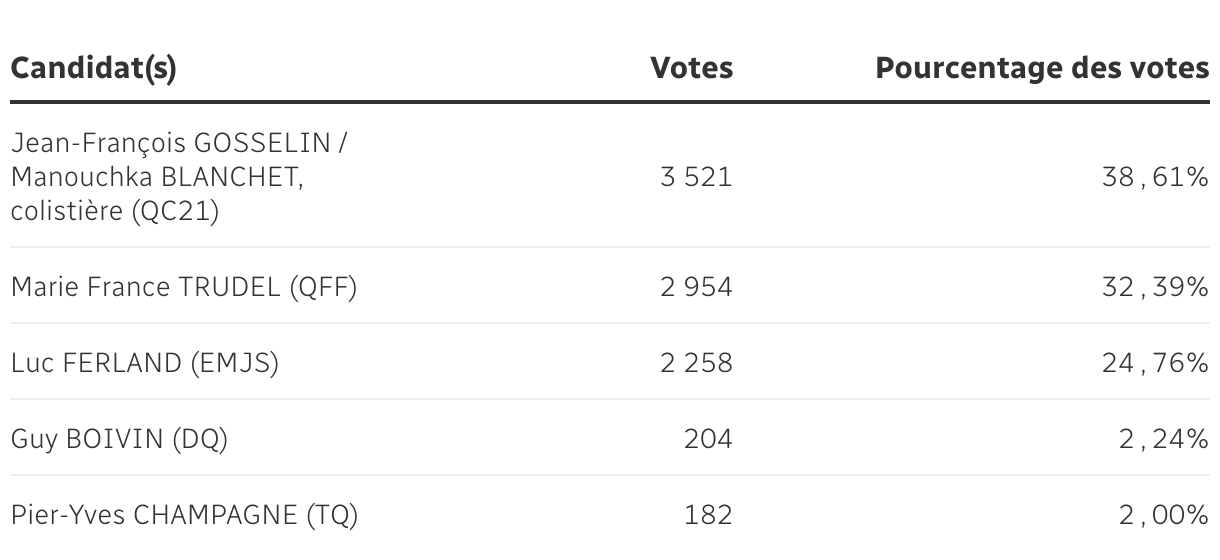
Task: Click the 2 954 votes cell
Action: pyautogui.click(x=696, y=288)
